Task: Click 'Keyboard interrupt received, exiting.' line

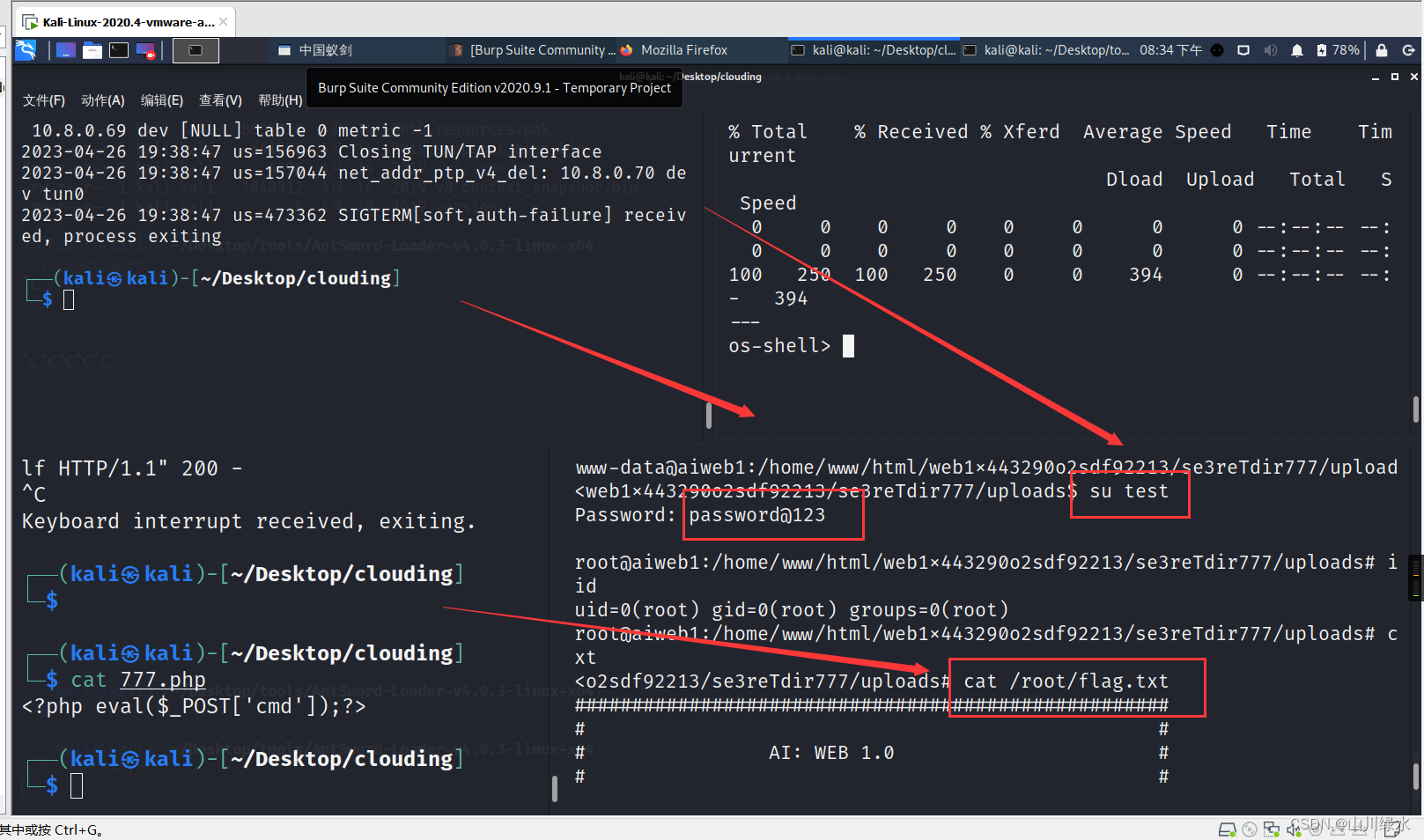Action: click(248, 521)
